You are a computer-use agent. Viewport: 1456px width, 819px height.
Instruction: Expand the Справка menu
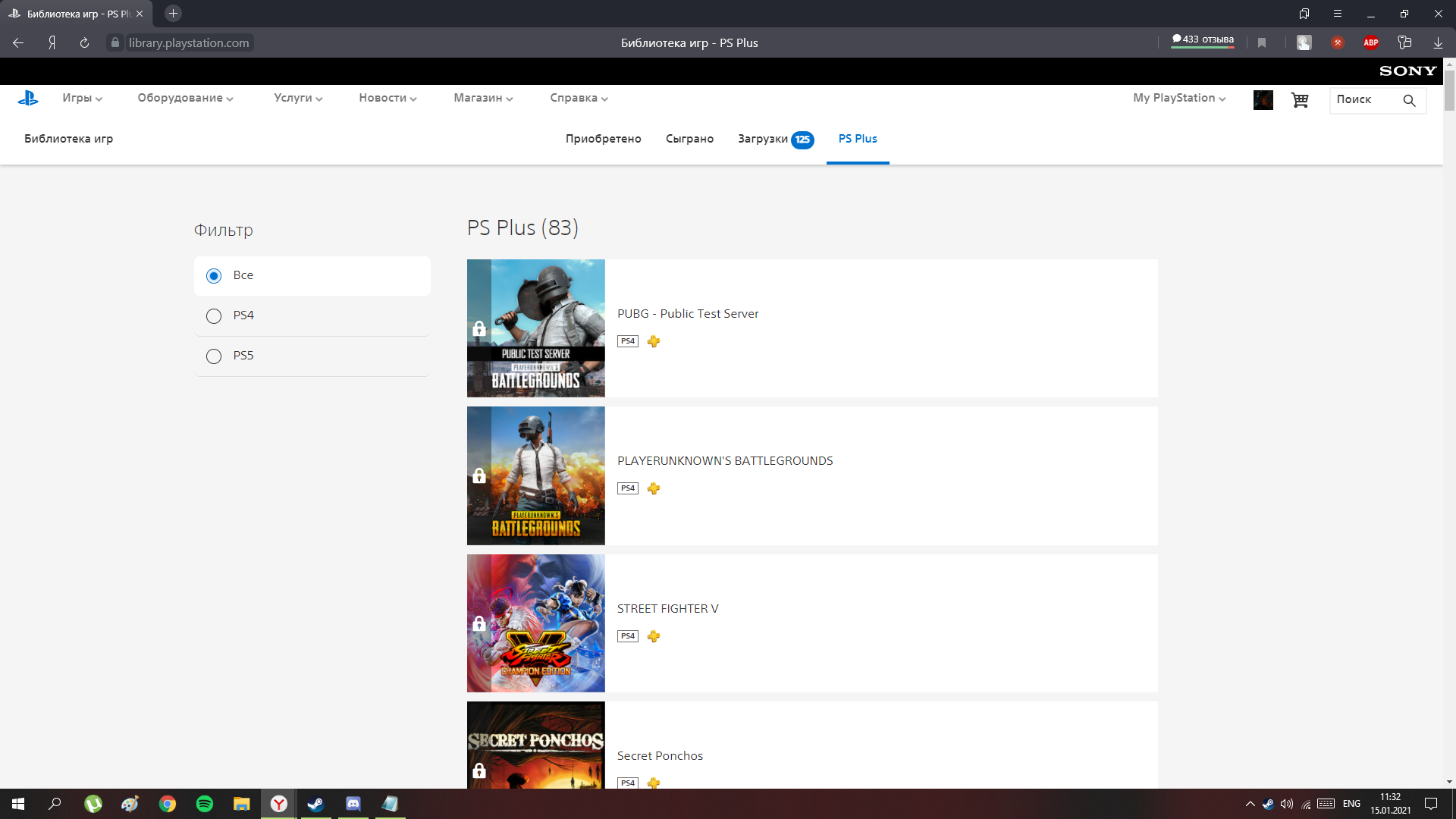(x=579, y=98)
